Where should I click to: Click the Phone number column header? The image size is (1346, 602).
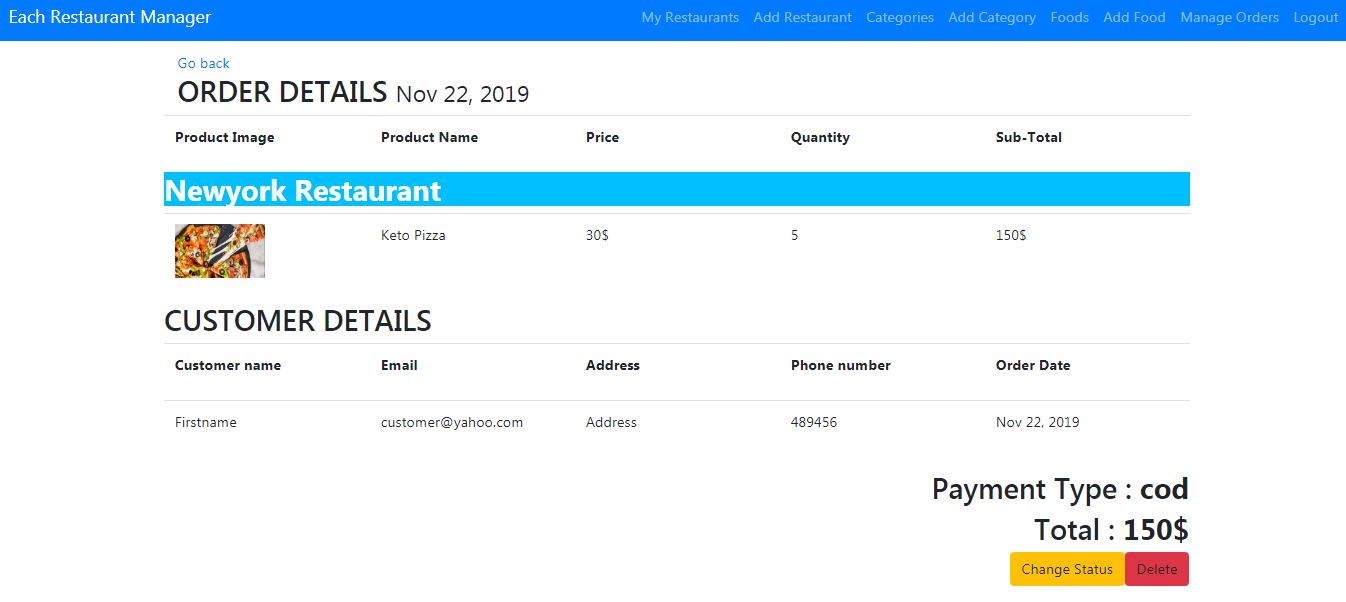click(840, 365)
